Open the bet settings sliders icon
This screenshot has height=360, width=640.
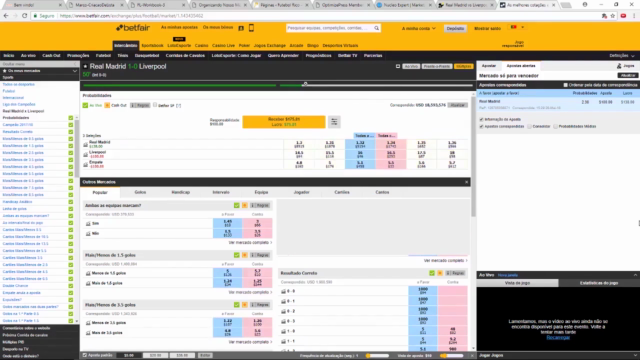[x=334, y=122]
